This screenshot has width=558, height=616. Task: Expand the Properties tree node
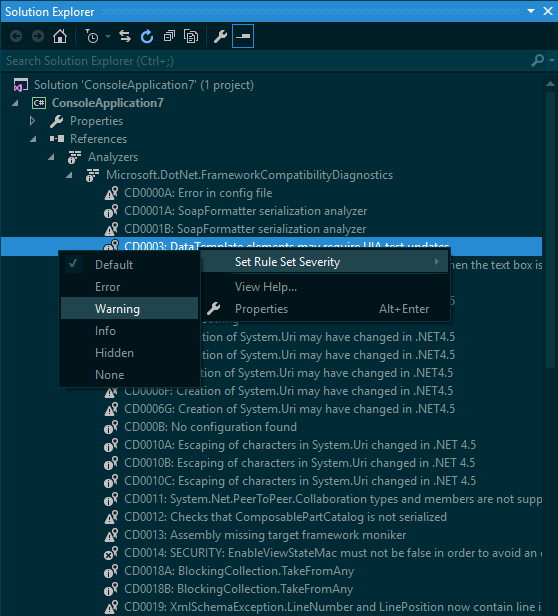pos(33,121)
